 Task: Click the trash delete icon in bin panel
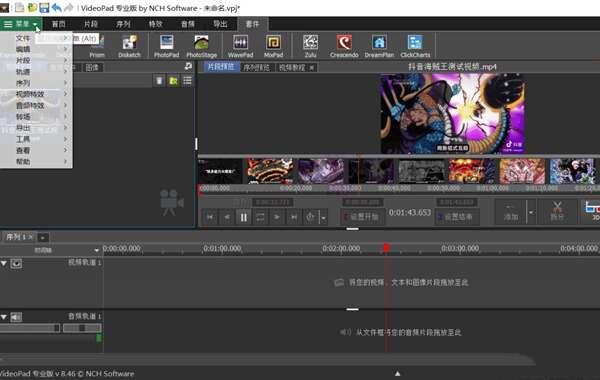coord(159,81)
